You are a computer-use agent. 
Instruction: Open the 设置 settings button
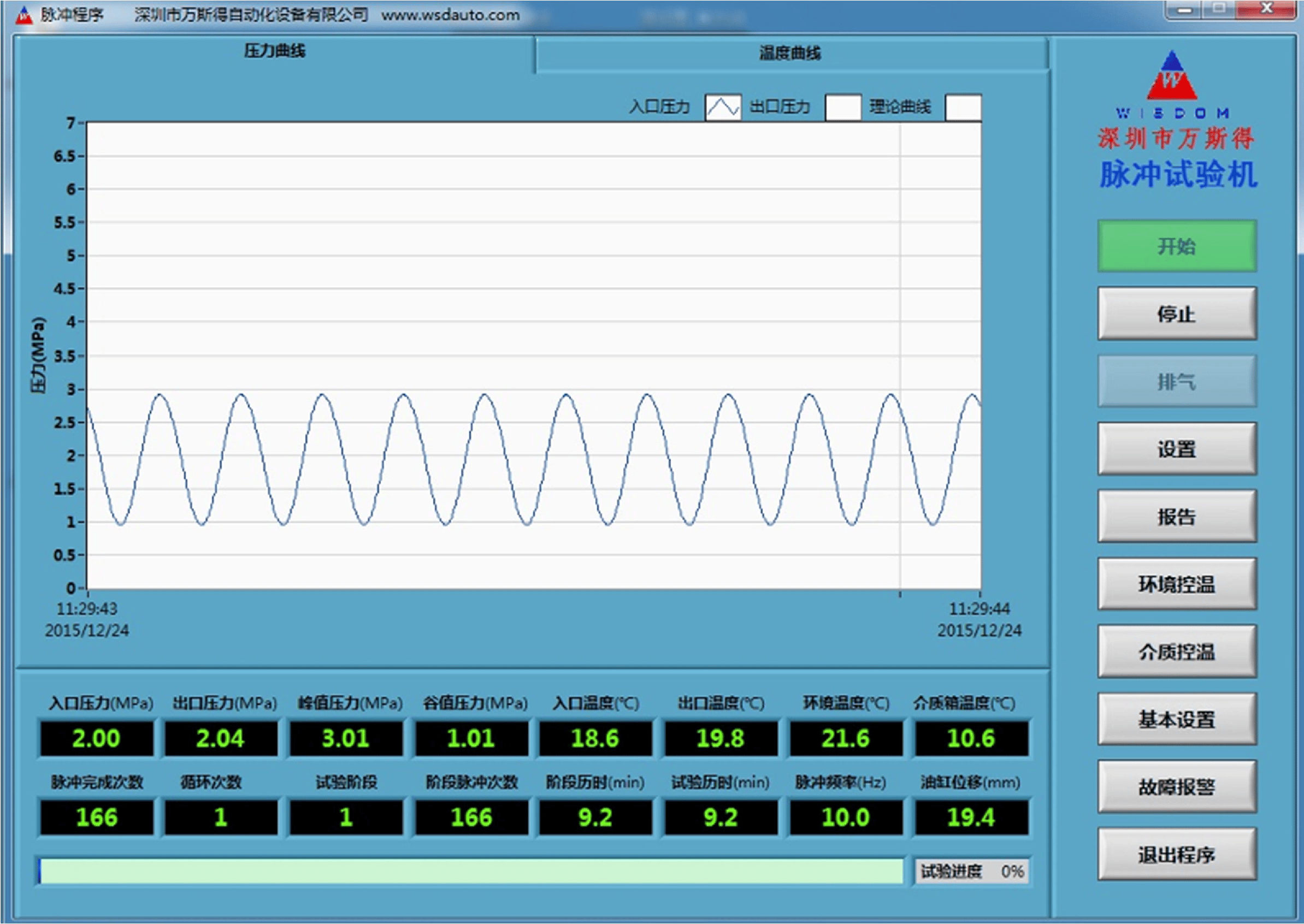click(1177, 449)
